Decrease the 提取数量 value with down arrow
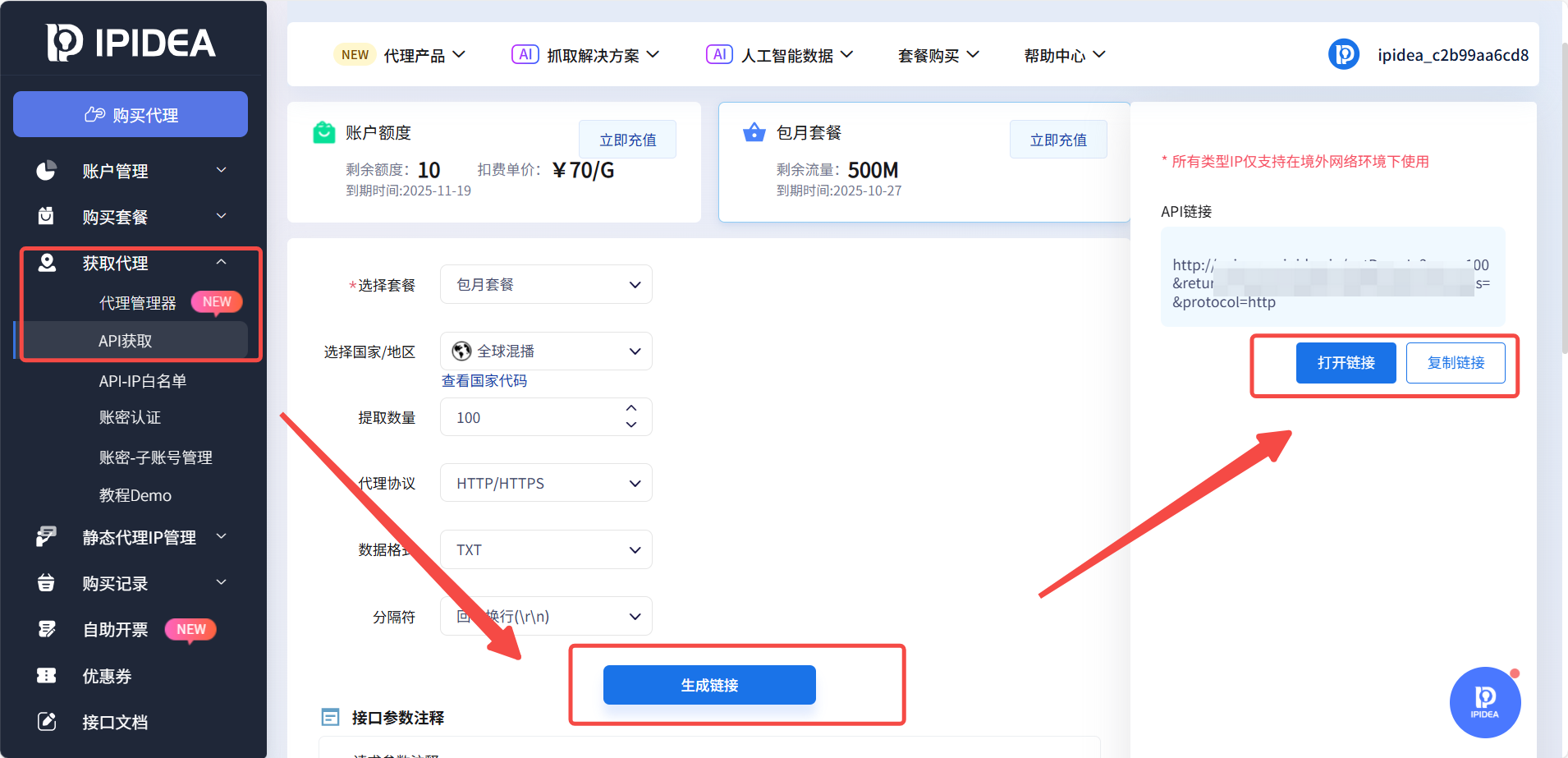Screen dimensions: 1568x758 point(631,425)
